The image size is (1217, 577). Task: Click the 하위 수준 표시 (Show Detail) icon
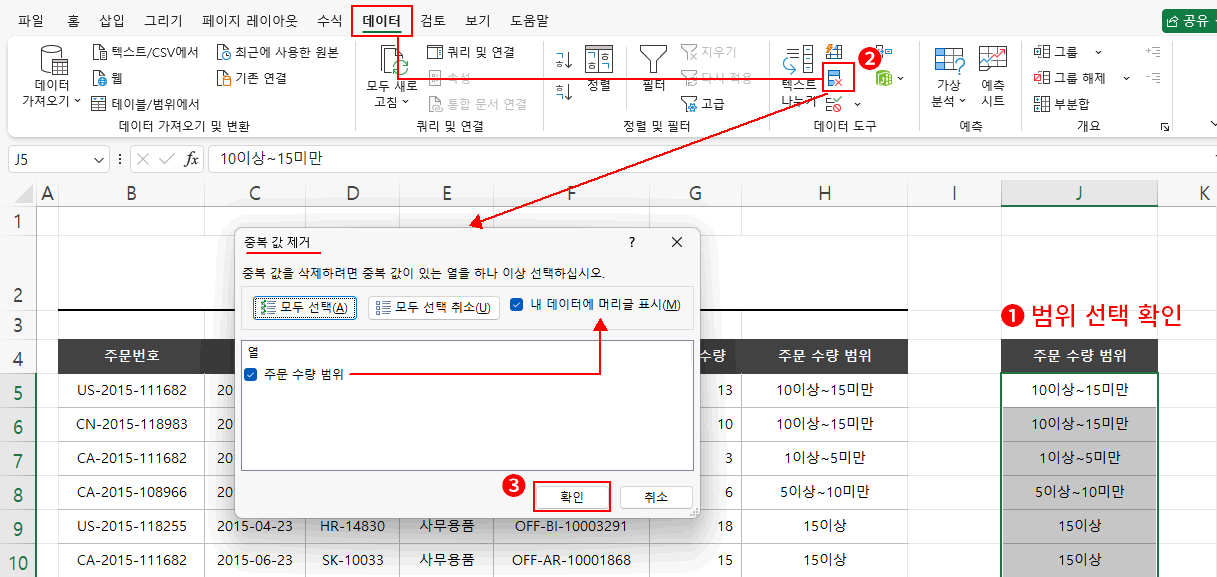1153,52
